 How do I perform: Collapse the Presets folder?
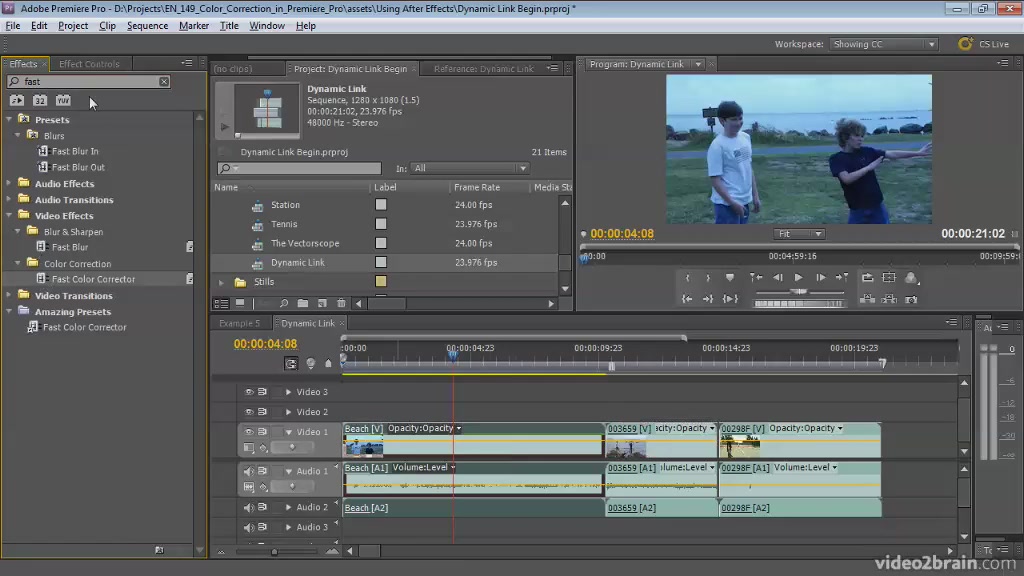[x=9, y=120]
